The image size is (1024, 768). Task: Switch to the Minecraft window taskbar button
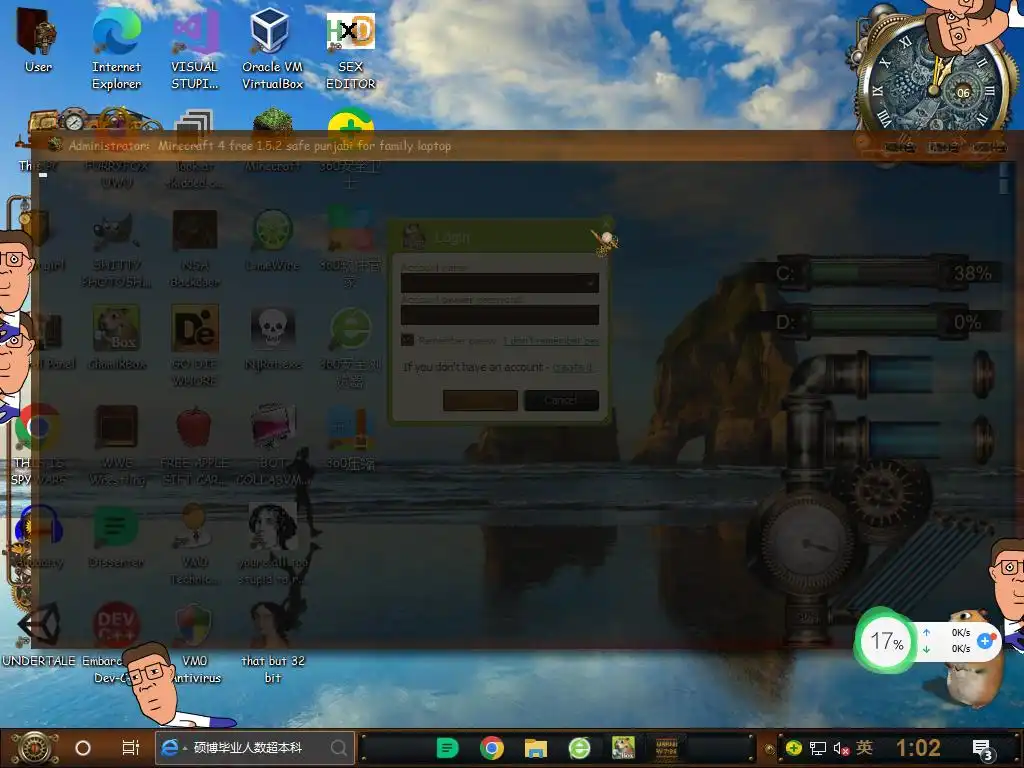666,748
